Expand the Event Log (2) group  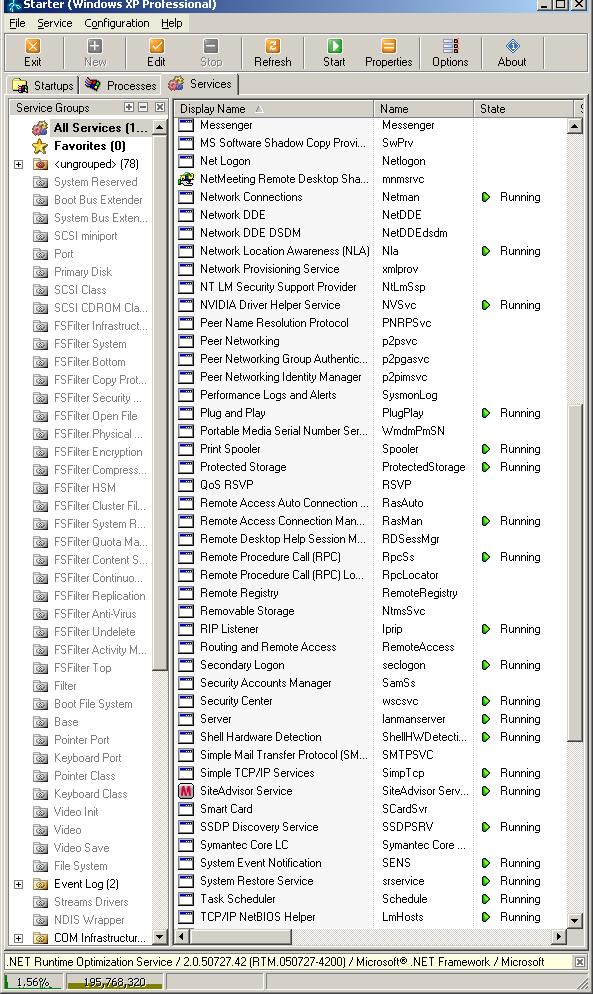point(18,884)
